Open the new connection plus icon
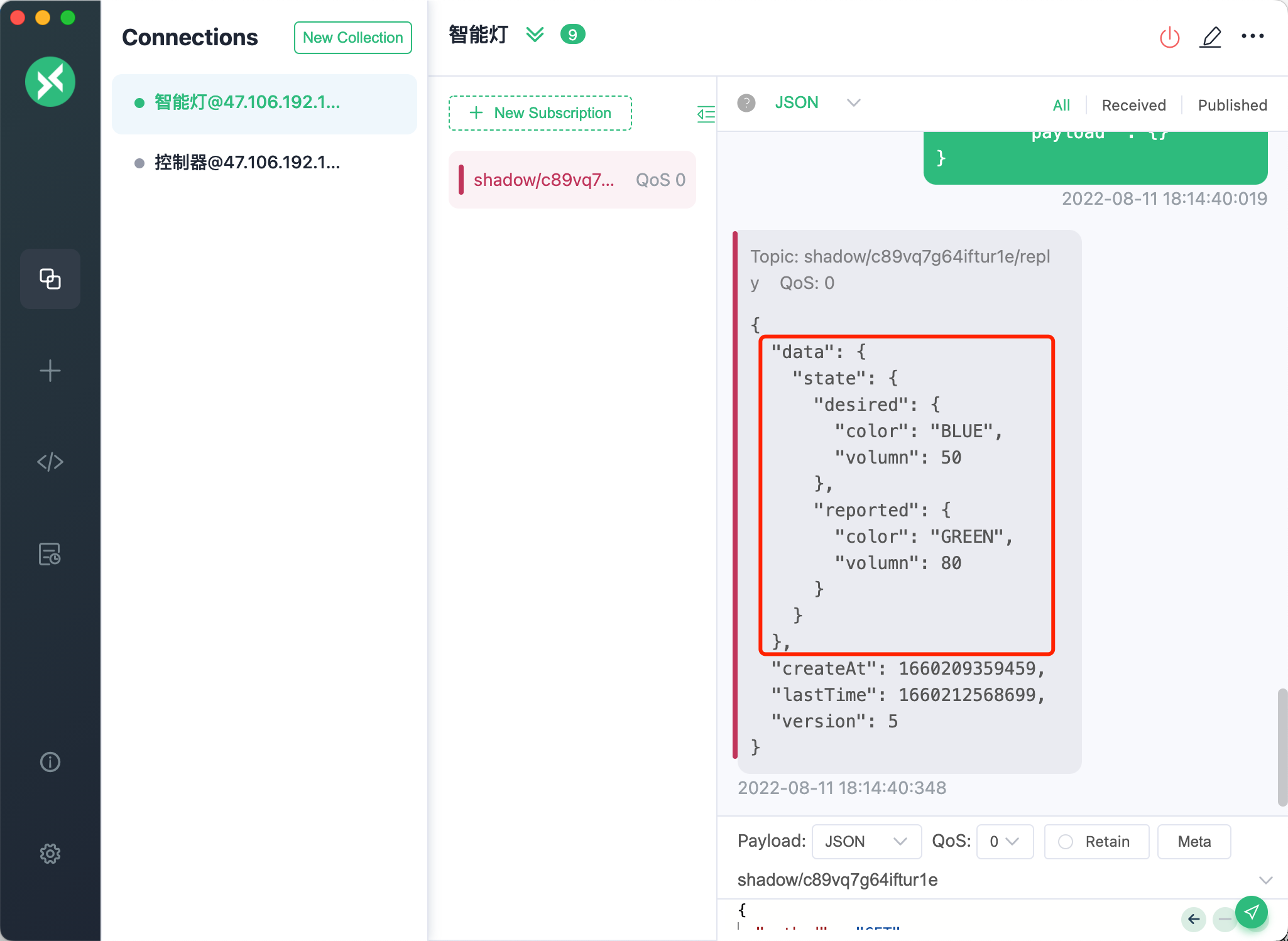Viewport: 1288px width, 941px height. 50,371
